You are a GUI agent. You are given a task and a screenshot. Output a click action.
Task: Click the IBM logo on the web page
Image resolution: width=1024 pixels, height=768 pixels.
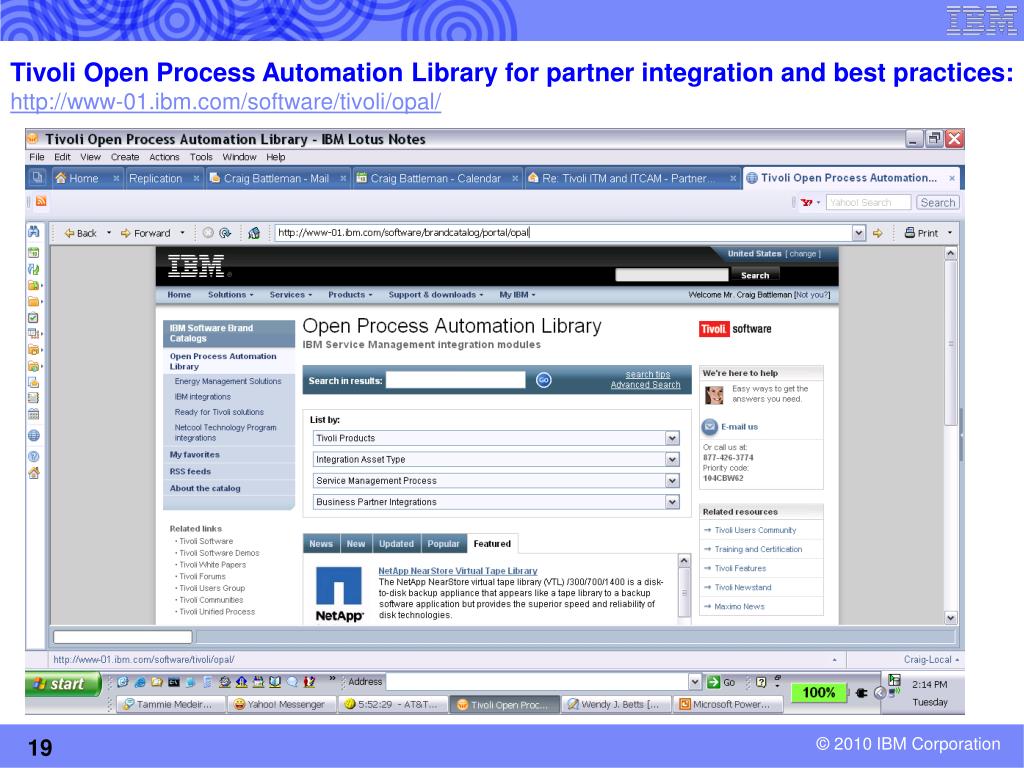pyautogui.click(x=196, y=266)
